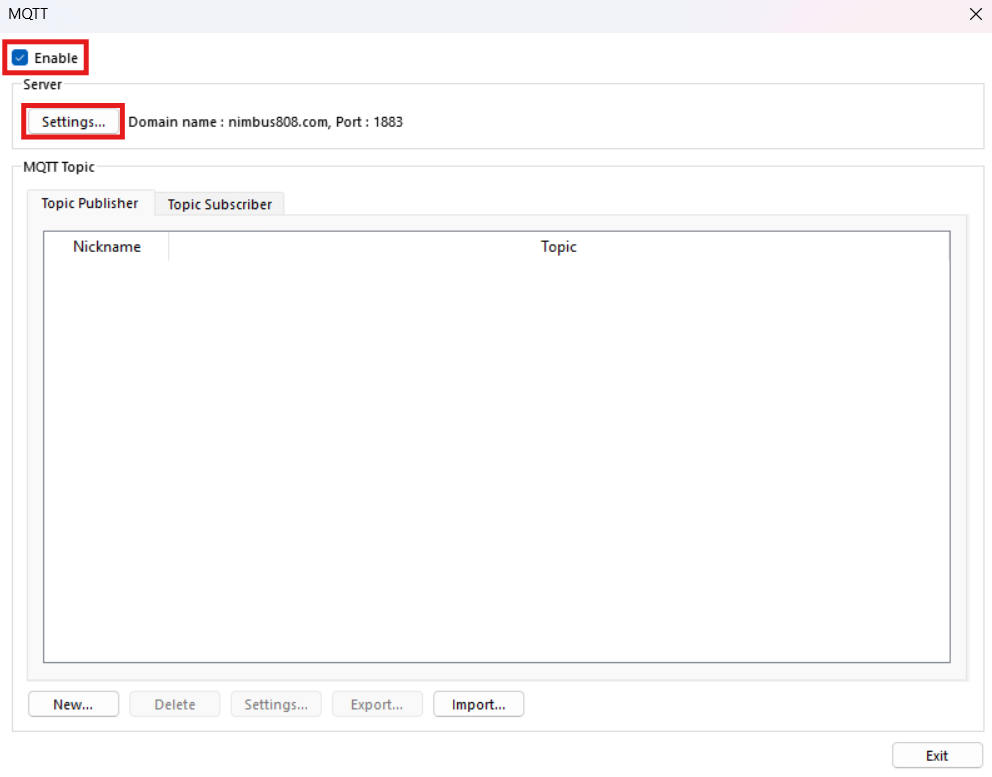The width and height of the screenshot is (992, 777).
Task: Select the Topic Publisher tab
Action: [89, 203]
